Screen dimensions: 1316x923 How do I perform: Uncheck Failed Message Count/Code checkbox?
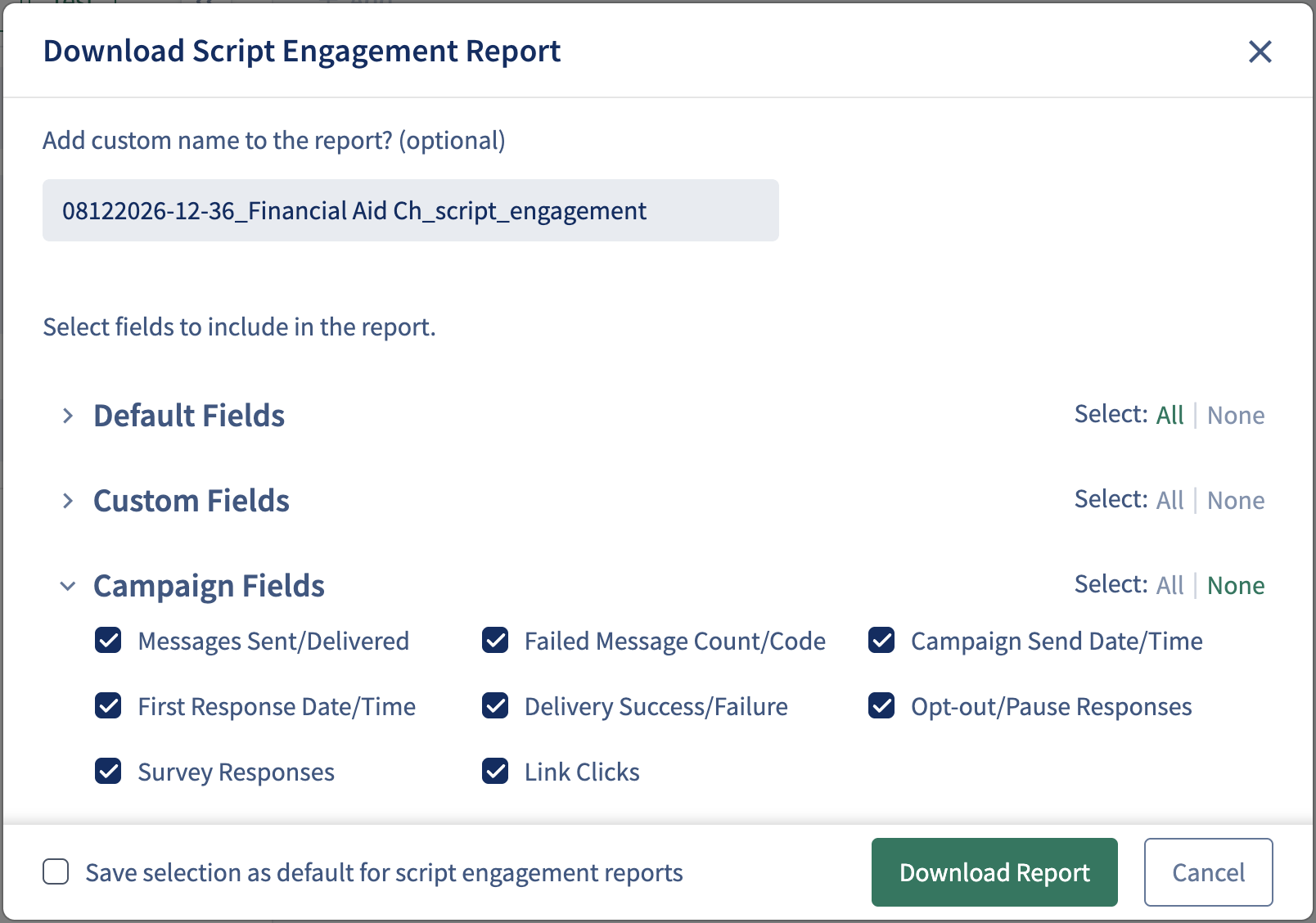[495, 640]
